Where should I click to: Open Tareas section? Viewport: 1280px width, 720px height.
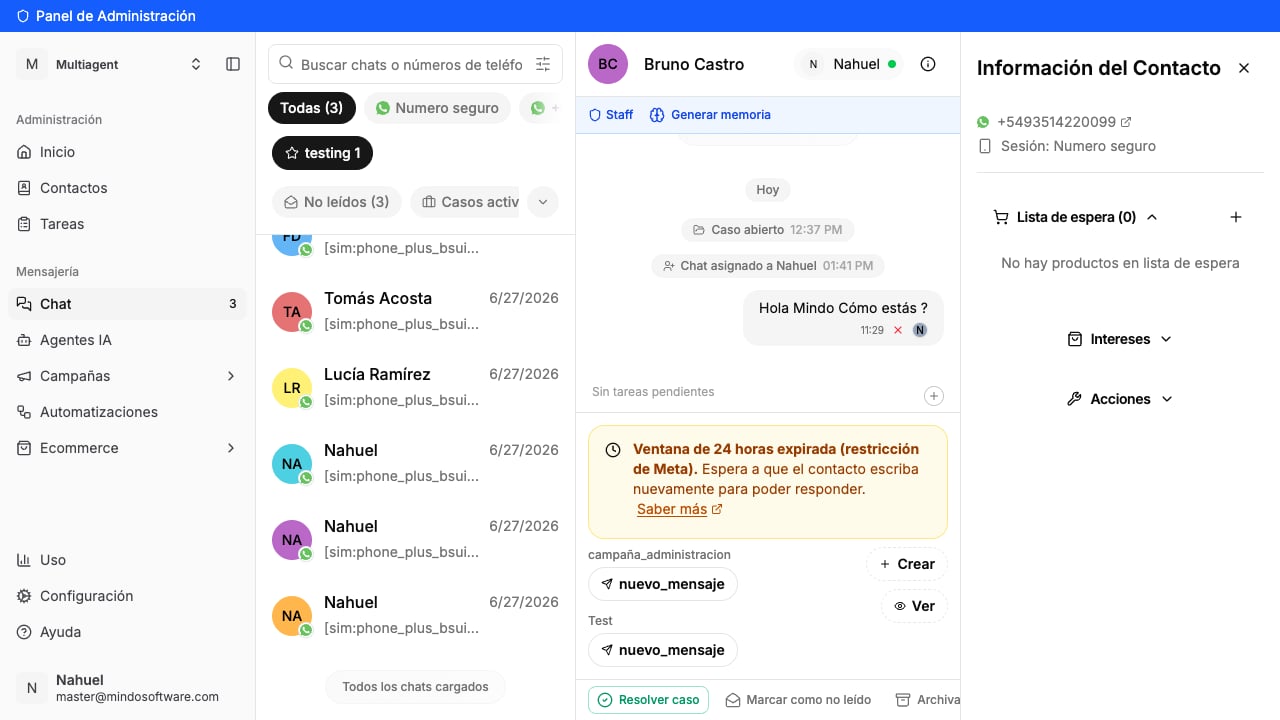tap(127, 224)
